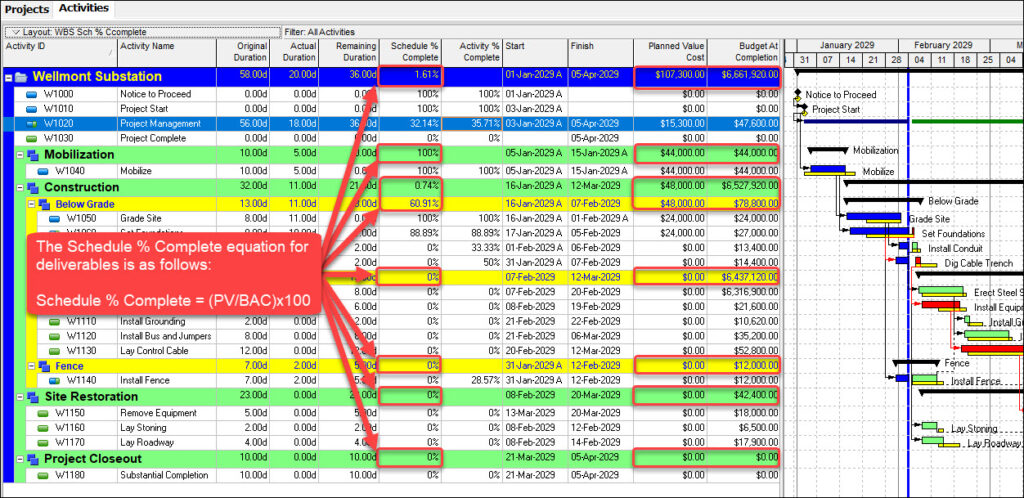Image resolution: width=1024 pixels, height=498 pixels.
Task: Click the W1020 activity icon
Action: tap(32, 123)
